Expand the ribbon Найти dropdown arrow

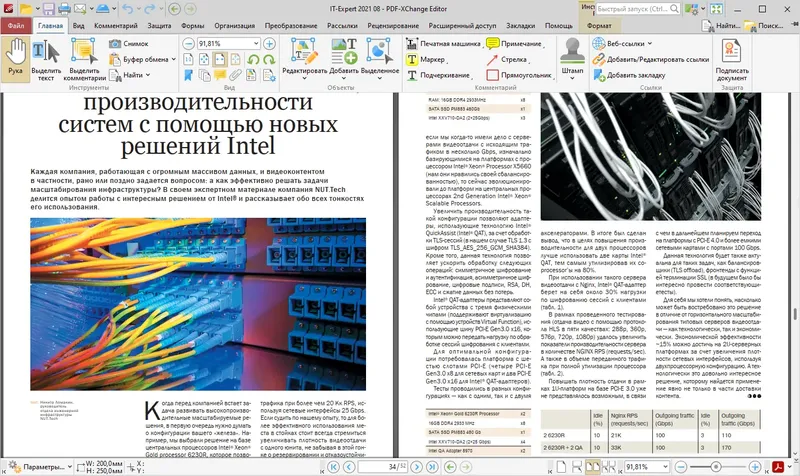tap(148, 76)
